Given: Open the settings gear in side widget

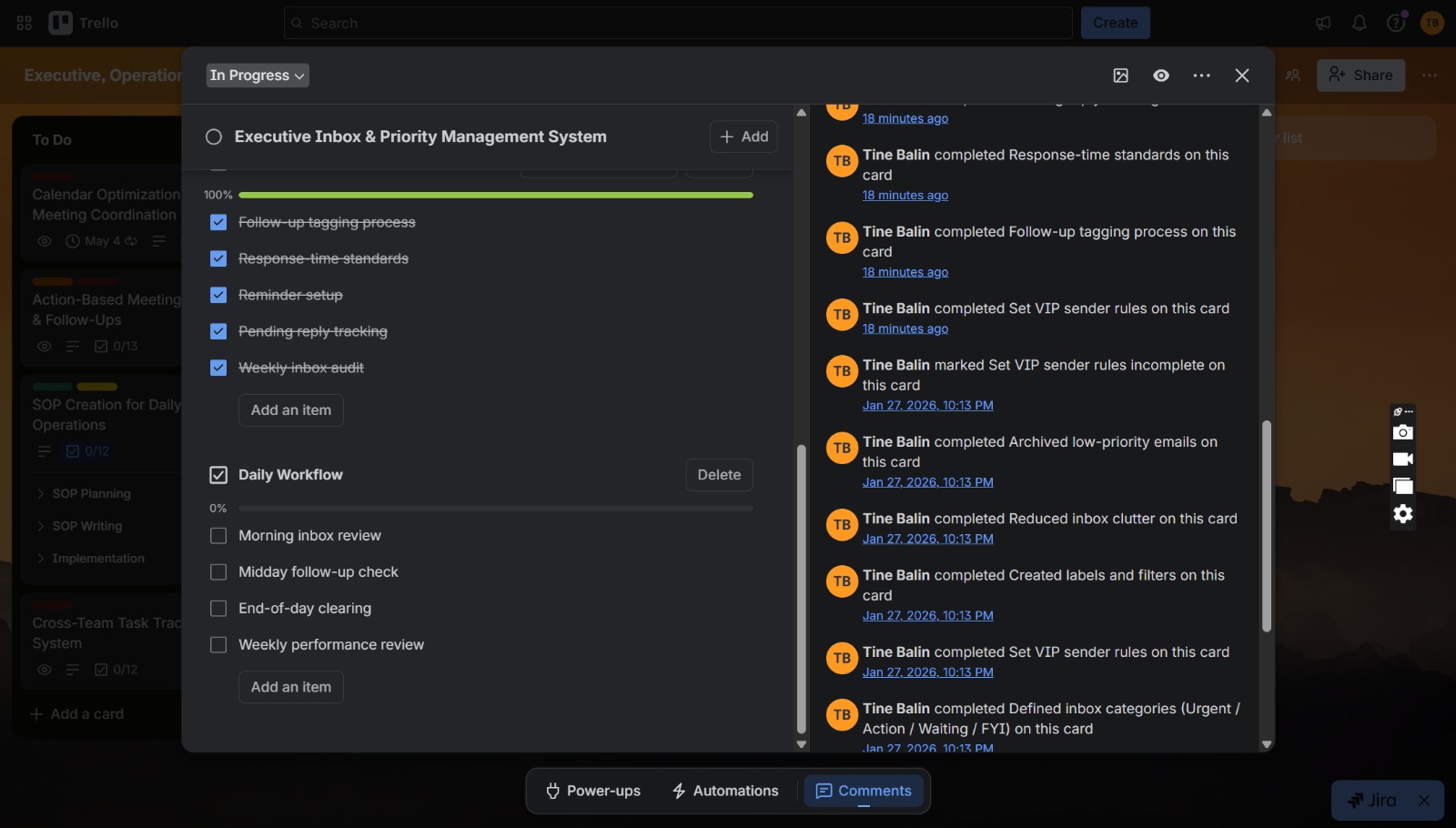Looking at the screenshot, I should 1403,514.
